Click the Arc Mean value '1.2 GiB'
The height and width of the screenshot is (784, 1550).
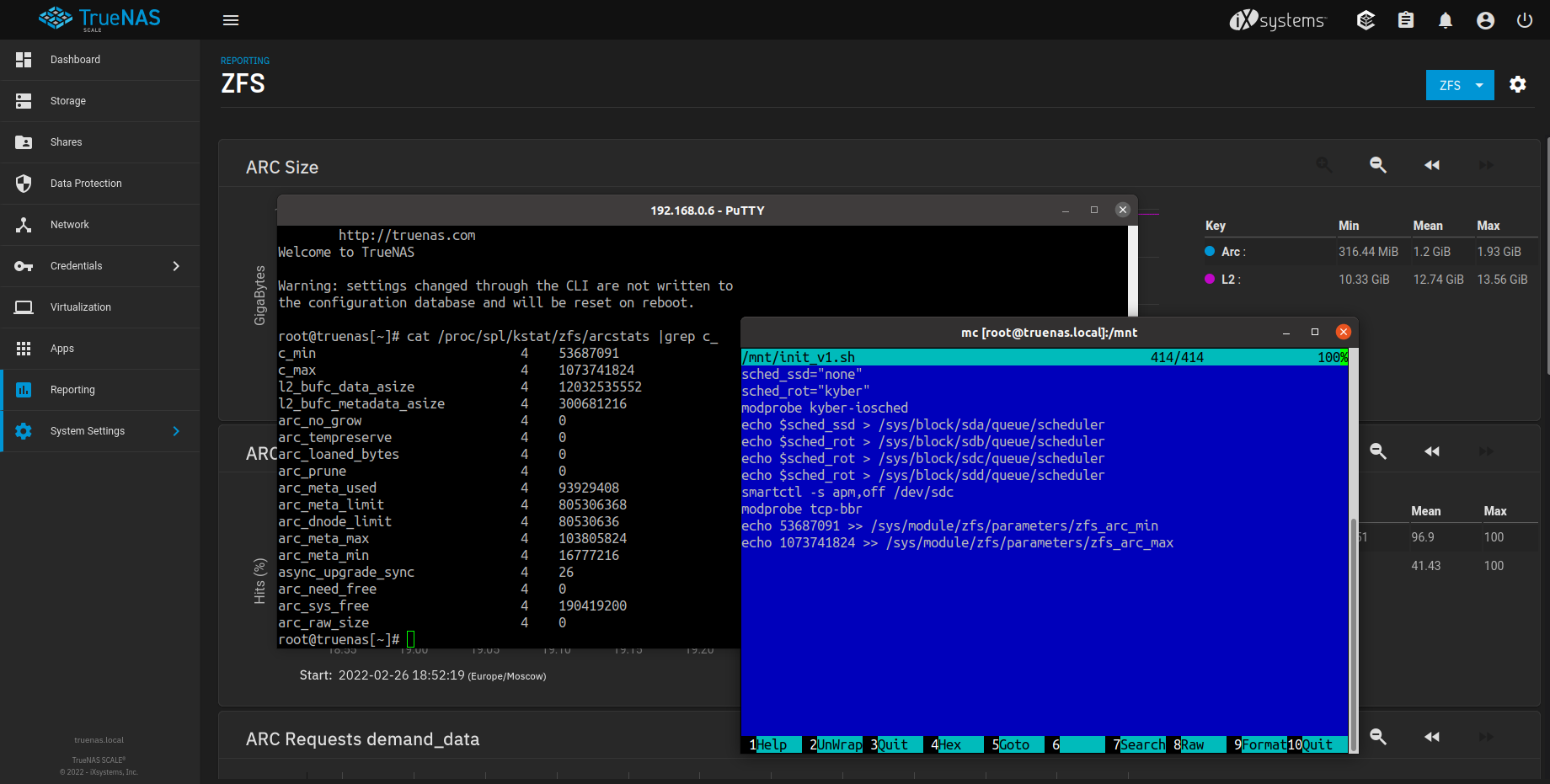click(x=1432, y=252)
